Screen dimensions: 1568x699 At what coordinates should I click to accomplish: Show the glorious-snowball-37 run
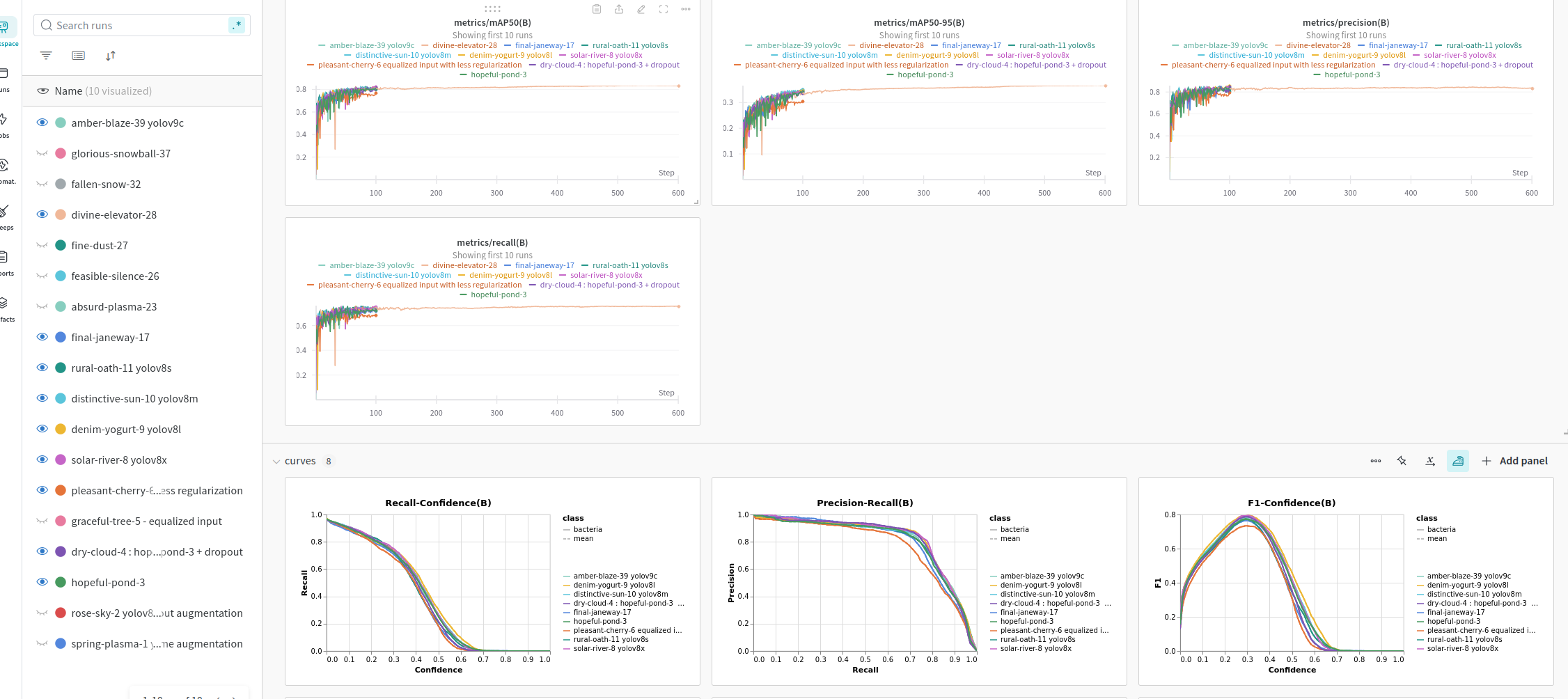pos(42,153)
